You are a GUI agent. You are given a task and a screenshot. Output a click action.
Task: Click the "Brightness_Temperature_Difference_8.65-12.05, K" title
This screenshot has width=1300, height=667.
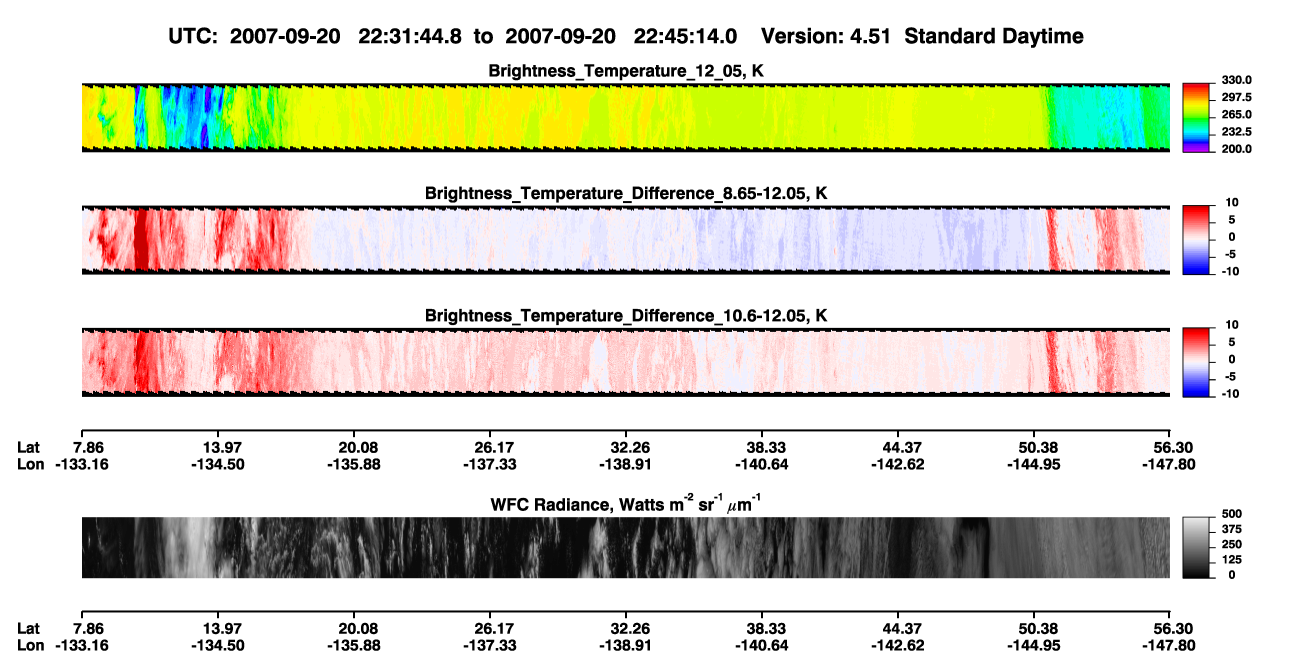626,192
